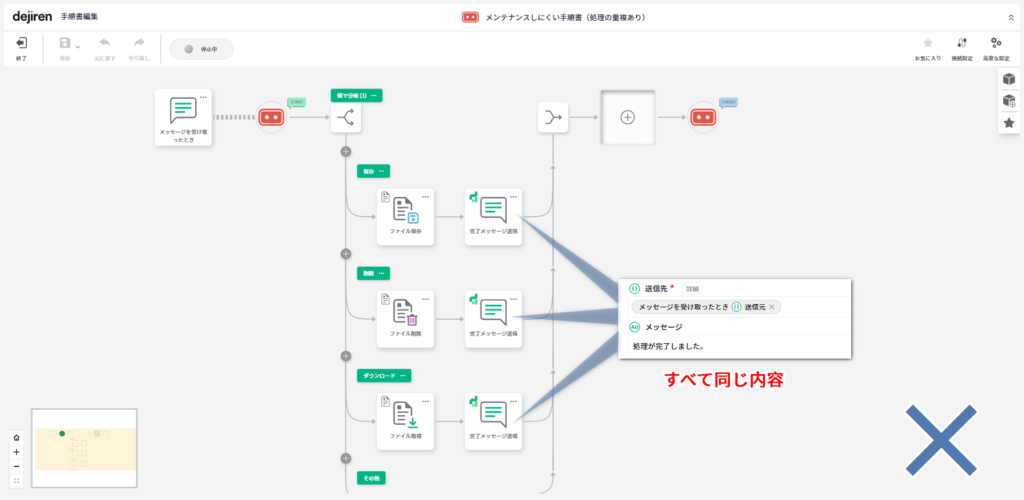Open the star favorites sidebar icon
1024x500 pixels.
[x=1009, y=122]
